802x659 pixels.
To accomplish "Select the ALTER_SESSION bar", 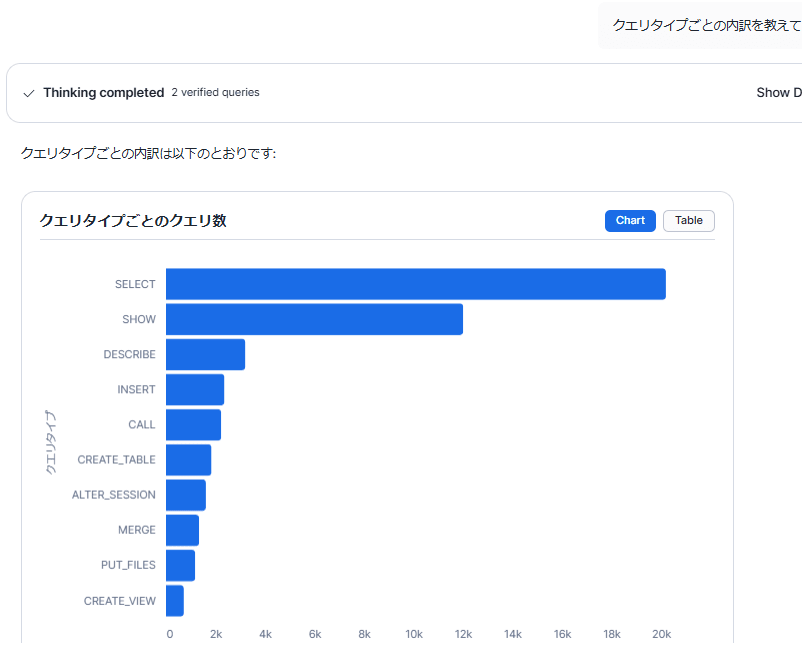I will (186, 495).
